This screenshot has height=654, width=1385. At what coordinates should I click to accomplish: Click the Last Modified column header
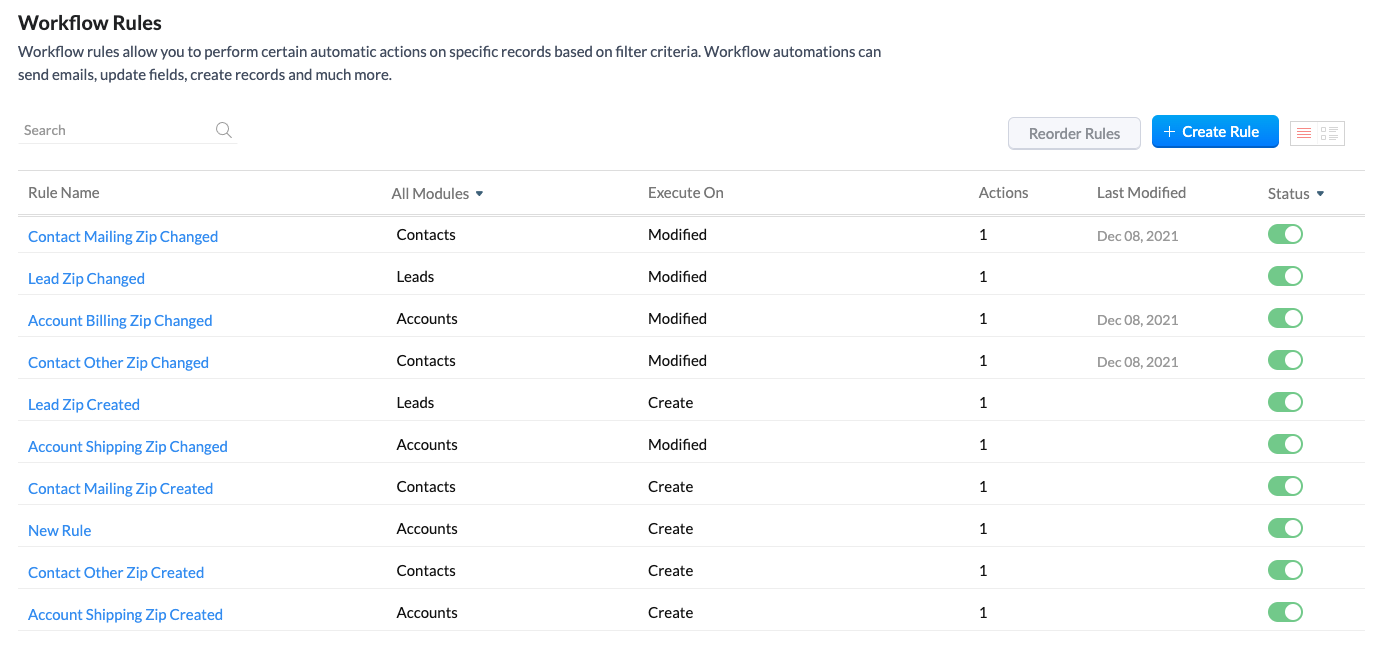pyautogui.click(x=1141, y=193)
